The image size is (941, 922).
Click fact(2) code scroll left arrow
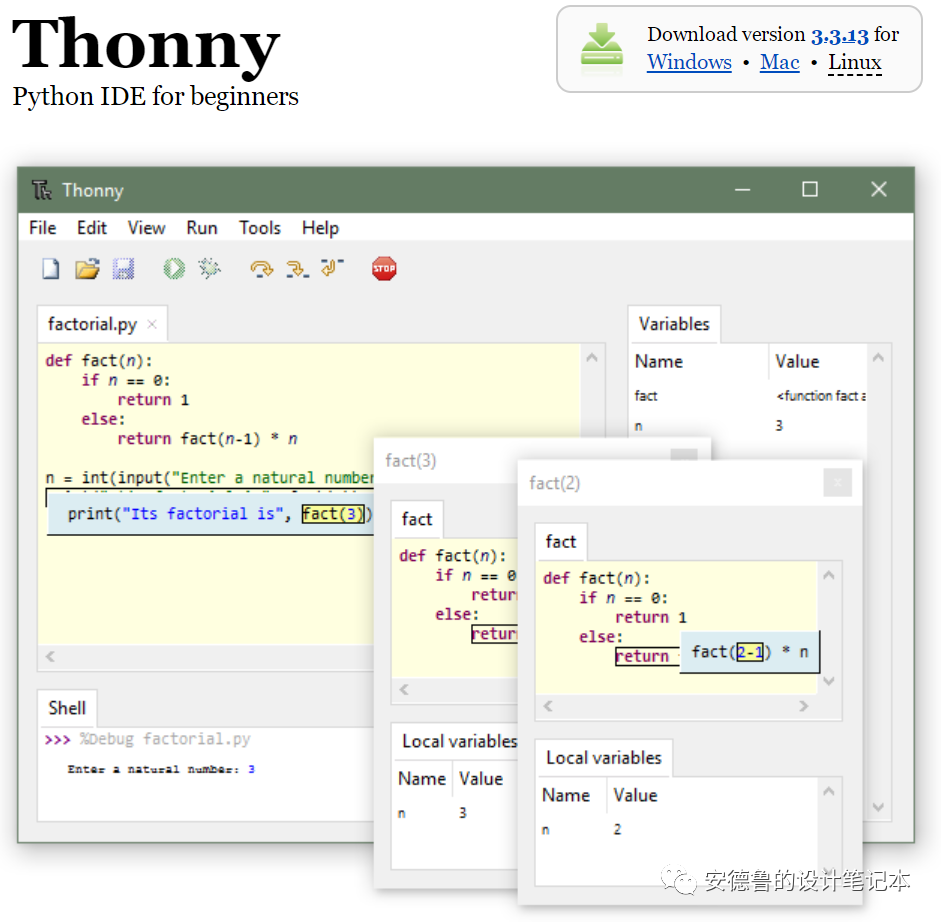click(x=548, y=706)
